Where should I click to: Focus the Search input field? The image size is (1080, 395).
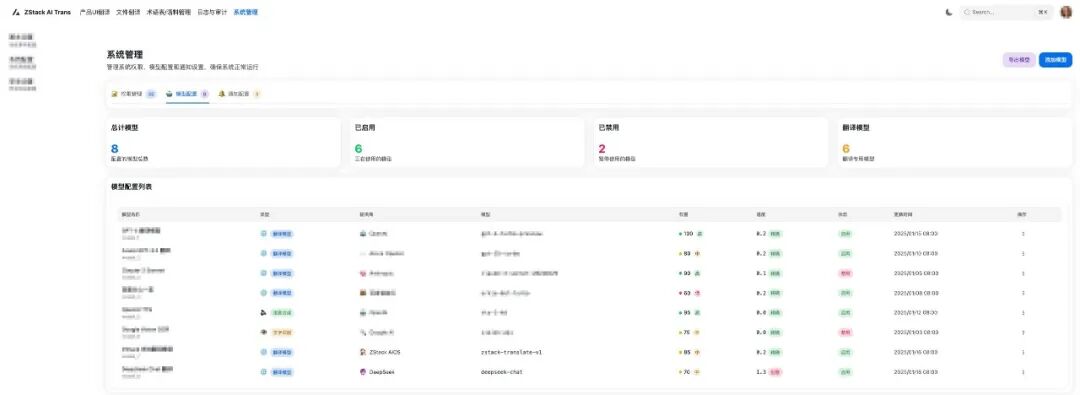point(1007,12)
